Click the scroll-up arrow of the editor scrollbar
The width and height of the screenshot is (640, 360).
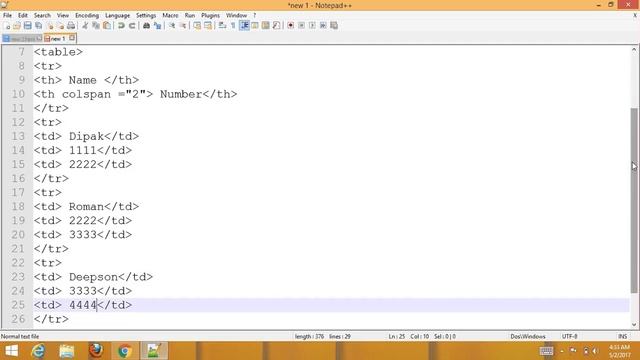[x=634, y=50]
